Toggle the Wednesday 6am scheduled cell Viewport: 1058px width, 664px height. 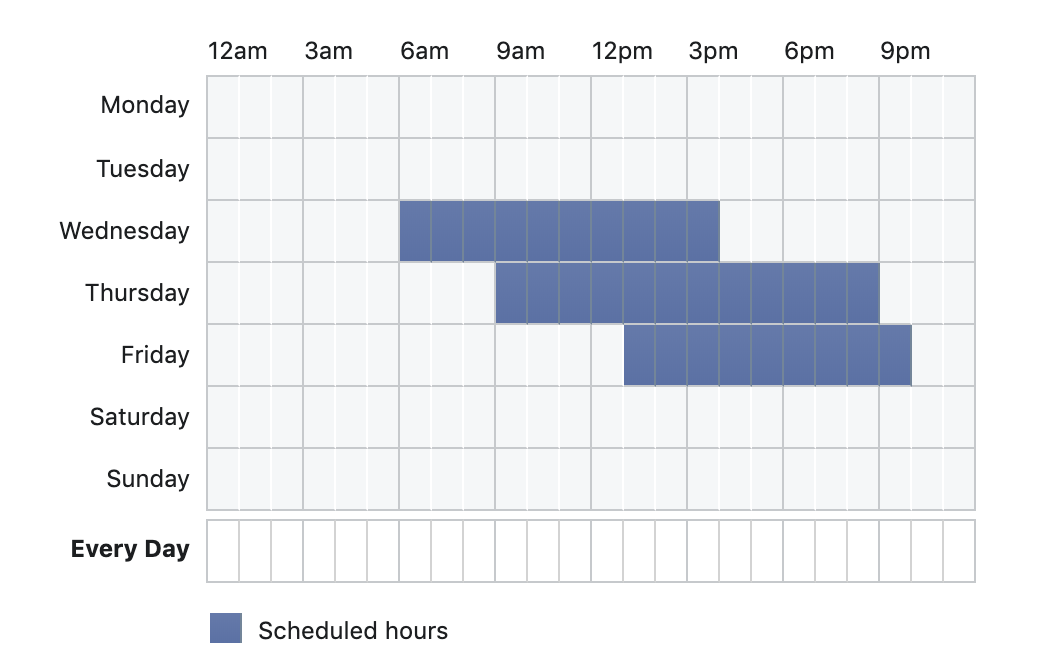click(415, 231)
